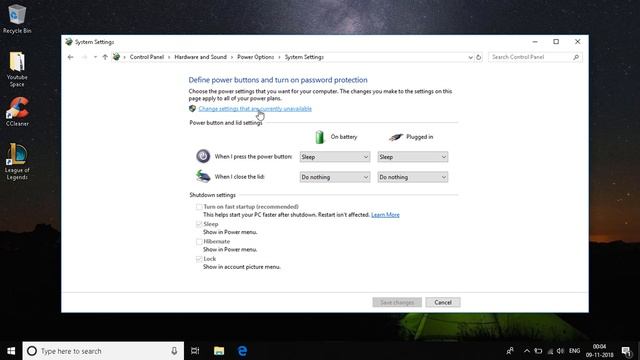Viewport: 640px width, 360px height.
Task: Expand the address bar history dropdown
Action: coord(470,58)
